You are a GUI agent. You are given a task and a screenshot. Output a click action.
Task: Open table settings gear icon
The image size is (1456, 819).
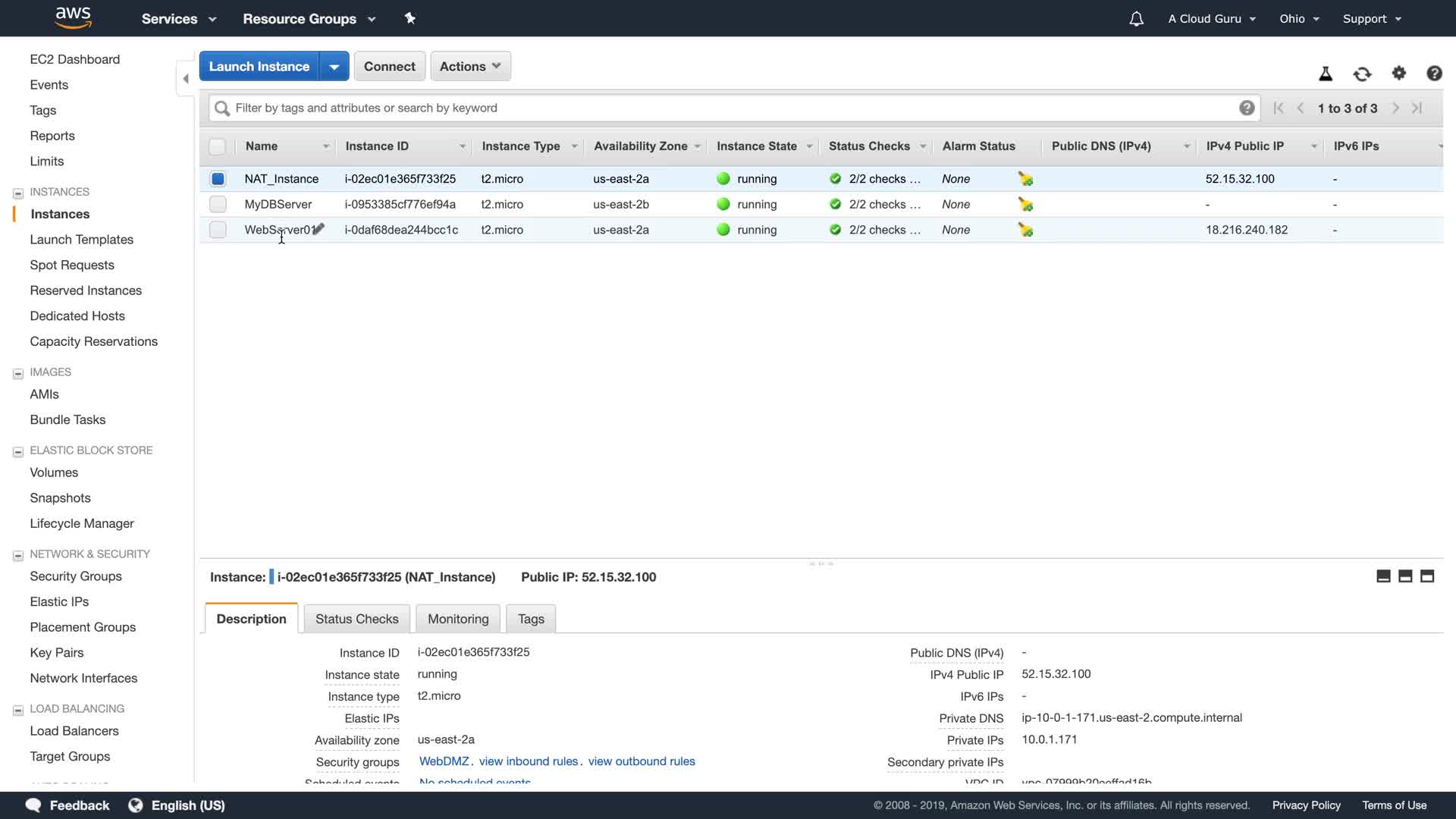(x=1399, y=73)
